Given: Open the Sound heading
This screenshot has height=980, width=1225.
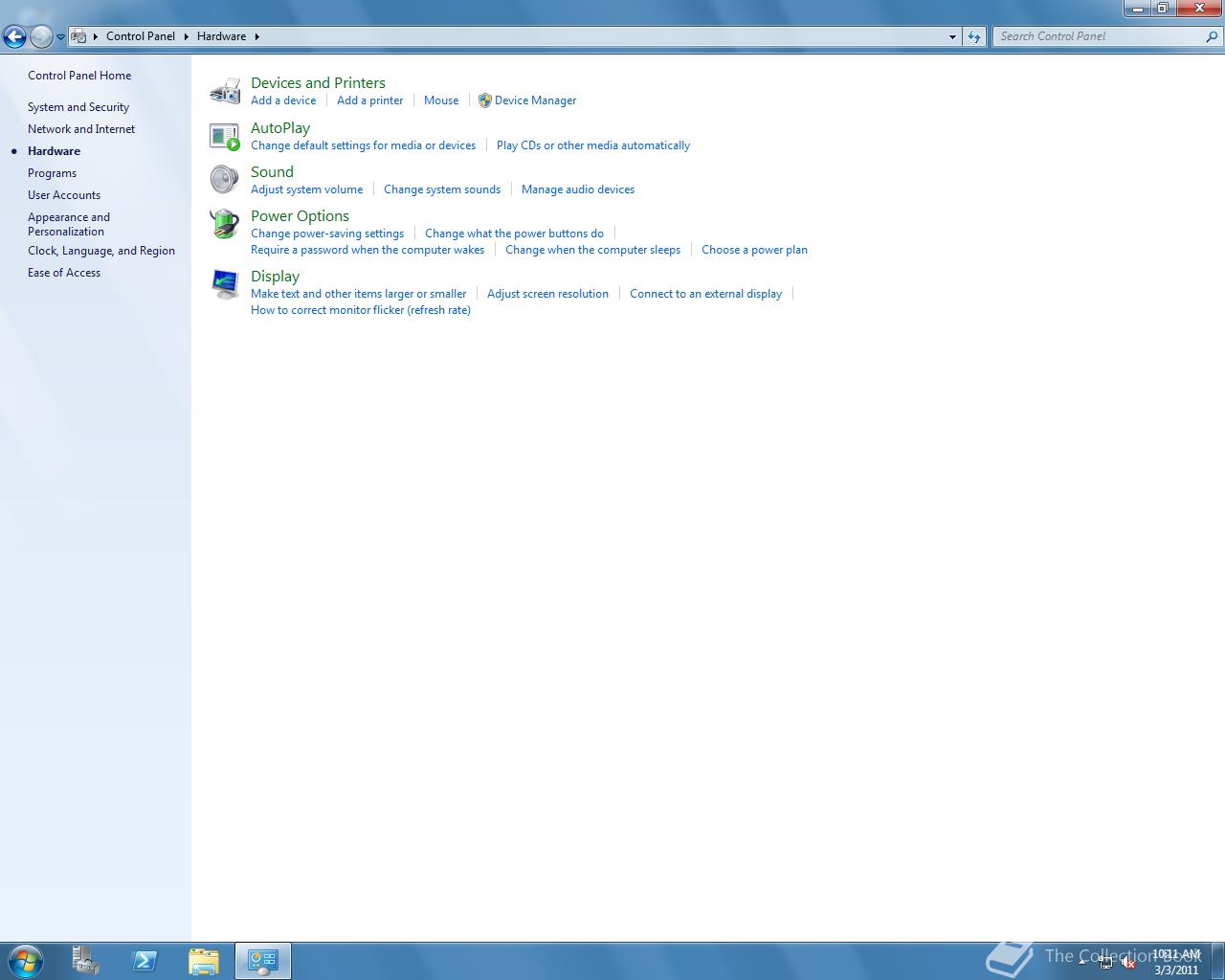Looking at the screenshot, I should (x=272, y=172).
